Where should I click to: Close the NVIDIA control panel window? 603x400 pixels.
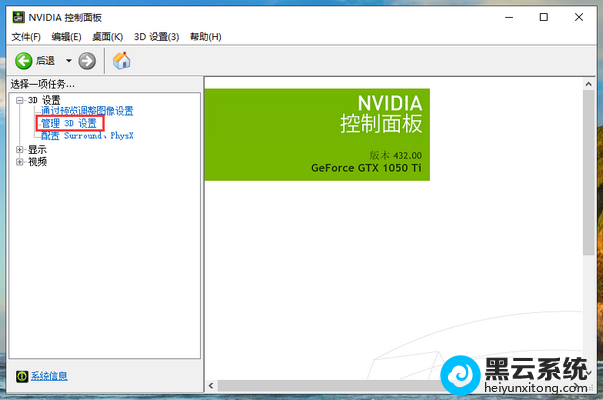[x=579, y=17]
